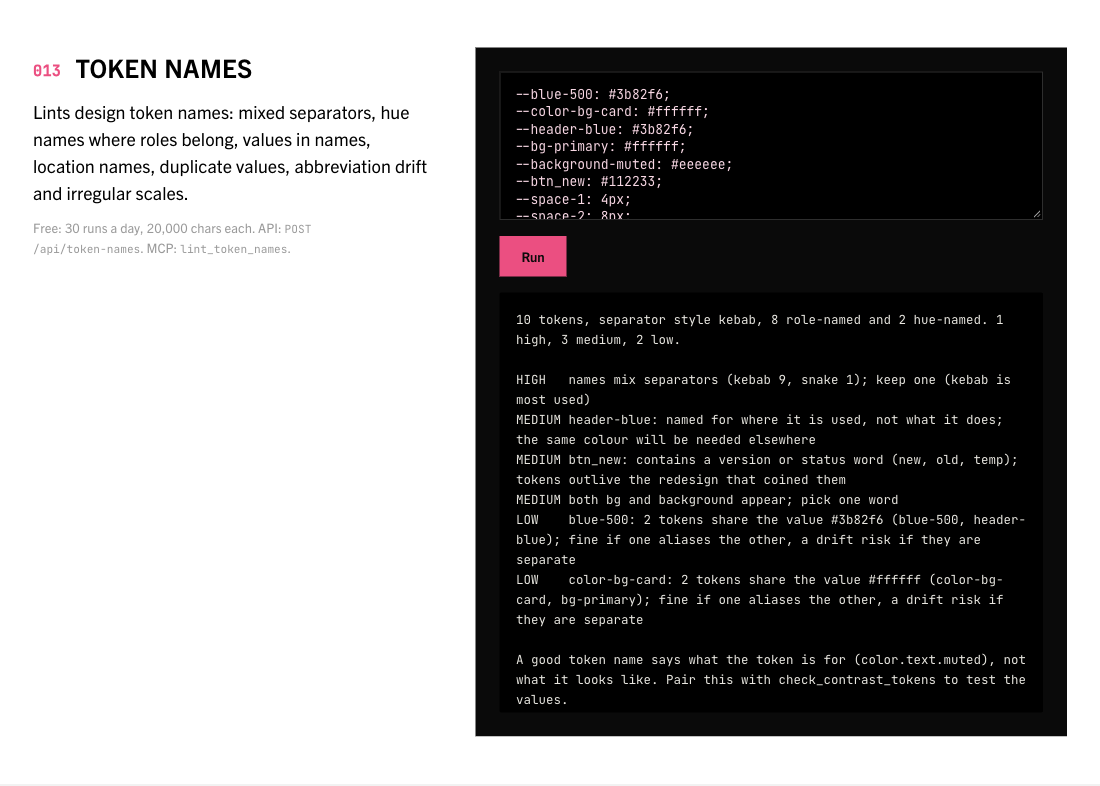Click the LOW blue-500 duplicate value result

click(770, 540)
